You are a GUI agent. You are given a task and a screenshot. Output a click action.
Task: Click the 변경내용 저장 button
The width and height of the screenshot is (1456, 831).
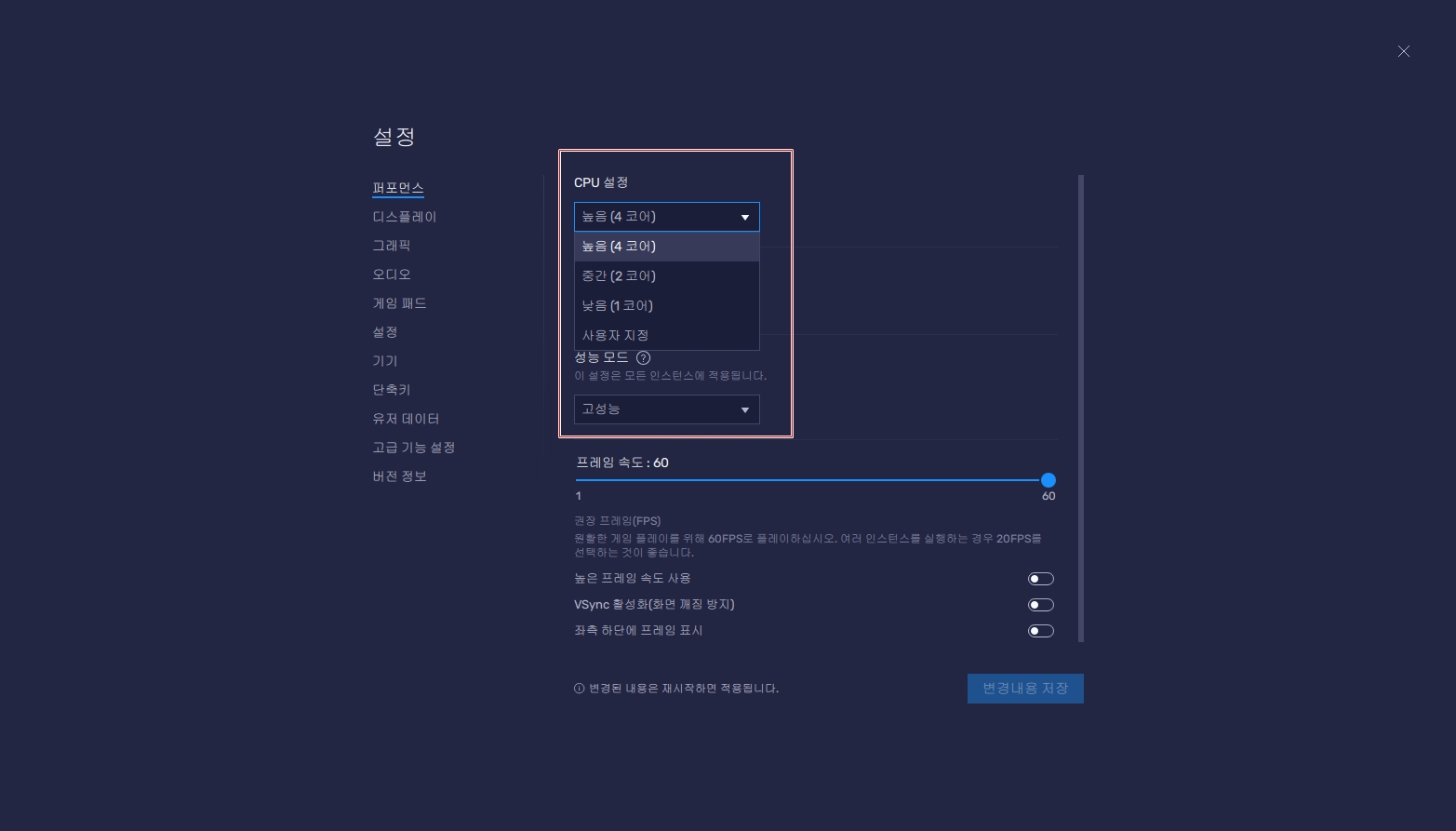click(x=1025, y=689)
